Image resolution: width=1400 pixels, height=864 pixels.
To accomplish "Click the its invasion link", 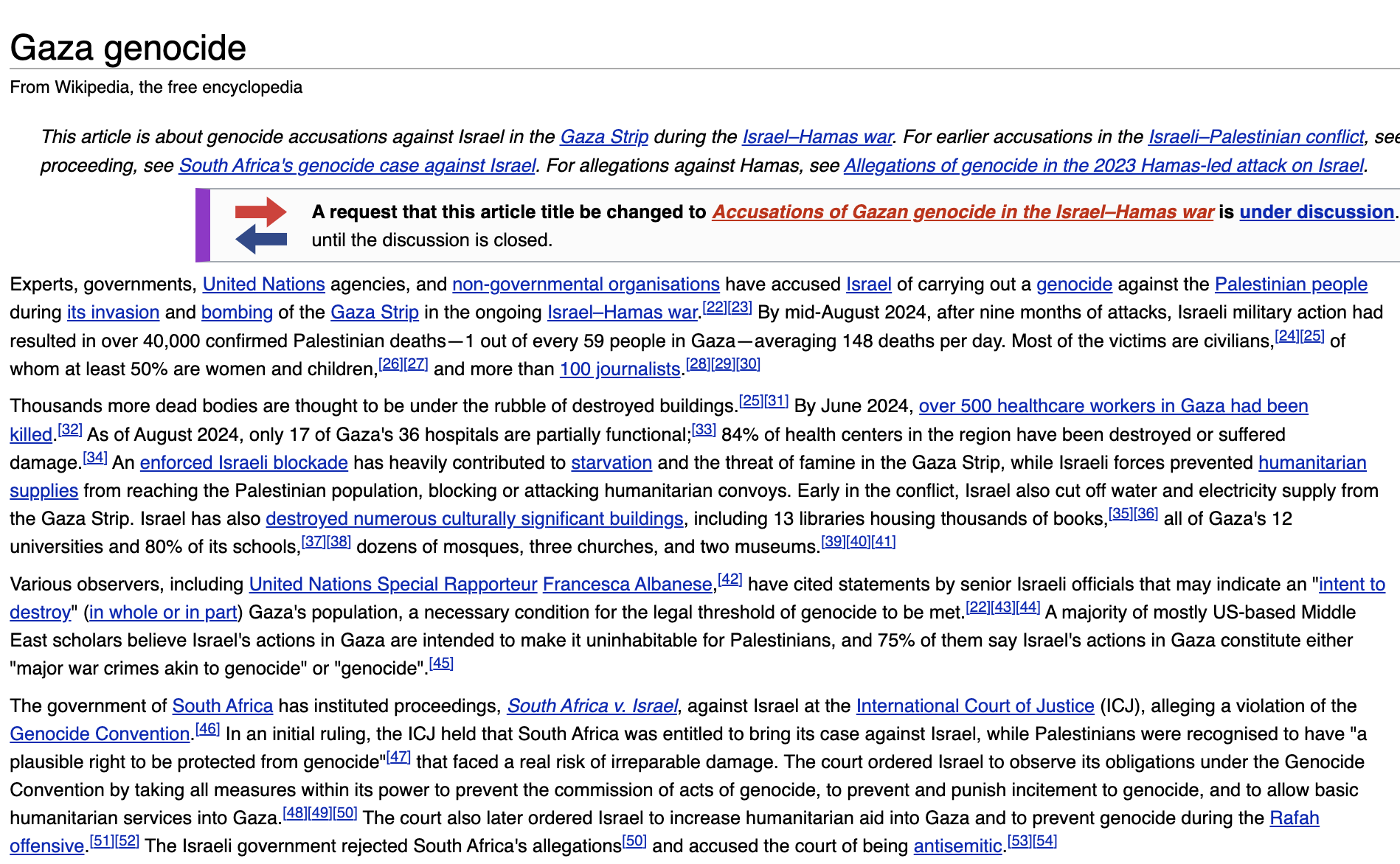I will tap(113, 313).
